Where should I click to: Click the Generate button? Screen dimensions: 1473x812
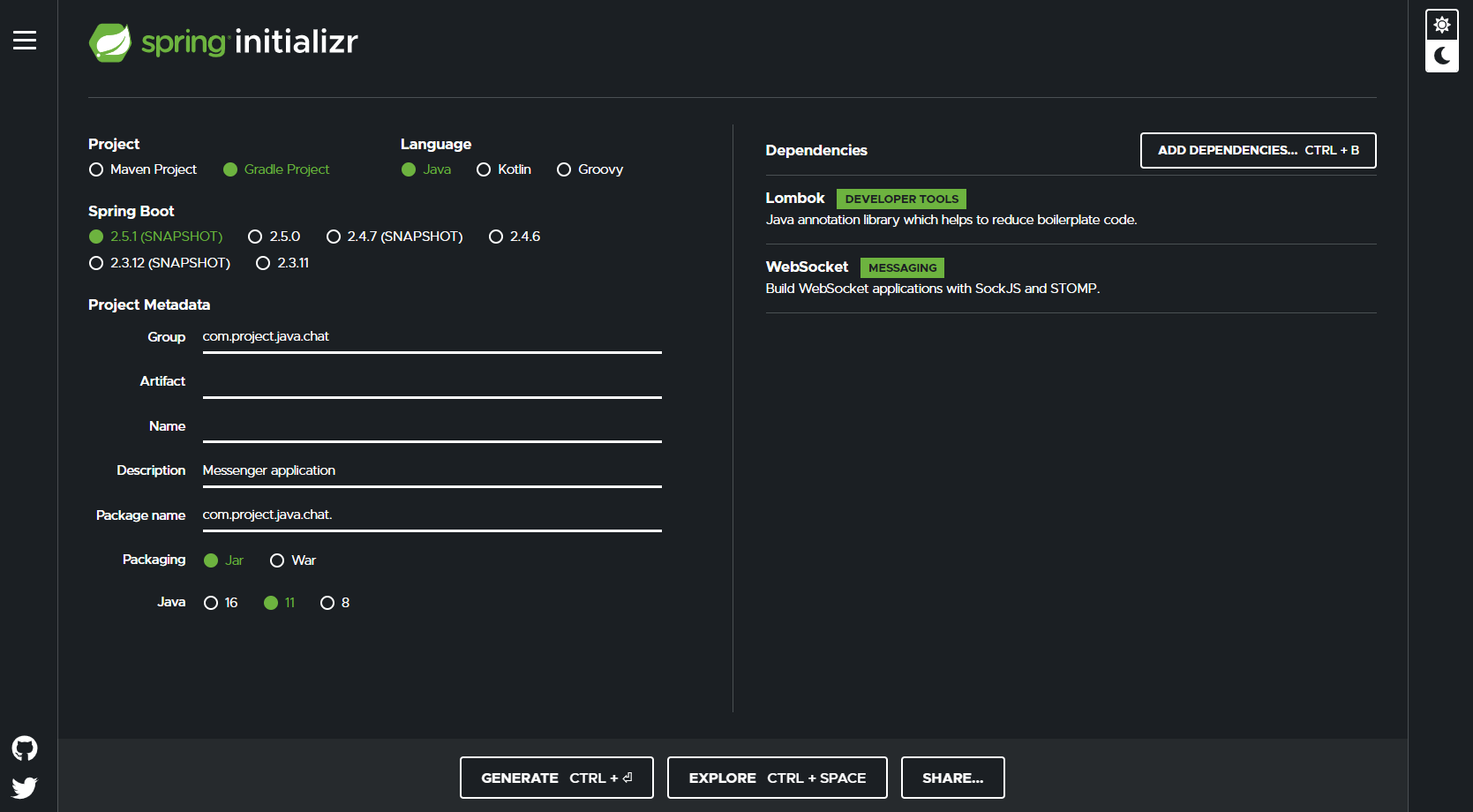[x=557, y=778]
